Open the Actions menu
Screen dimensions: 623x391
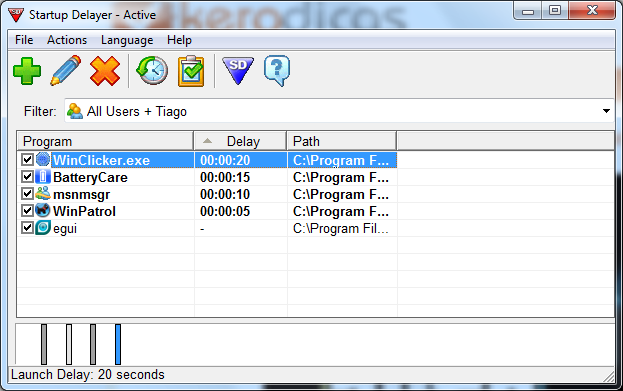click(x=67, y=40)
